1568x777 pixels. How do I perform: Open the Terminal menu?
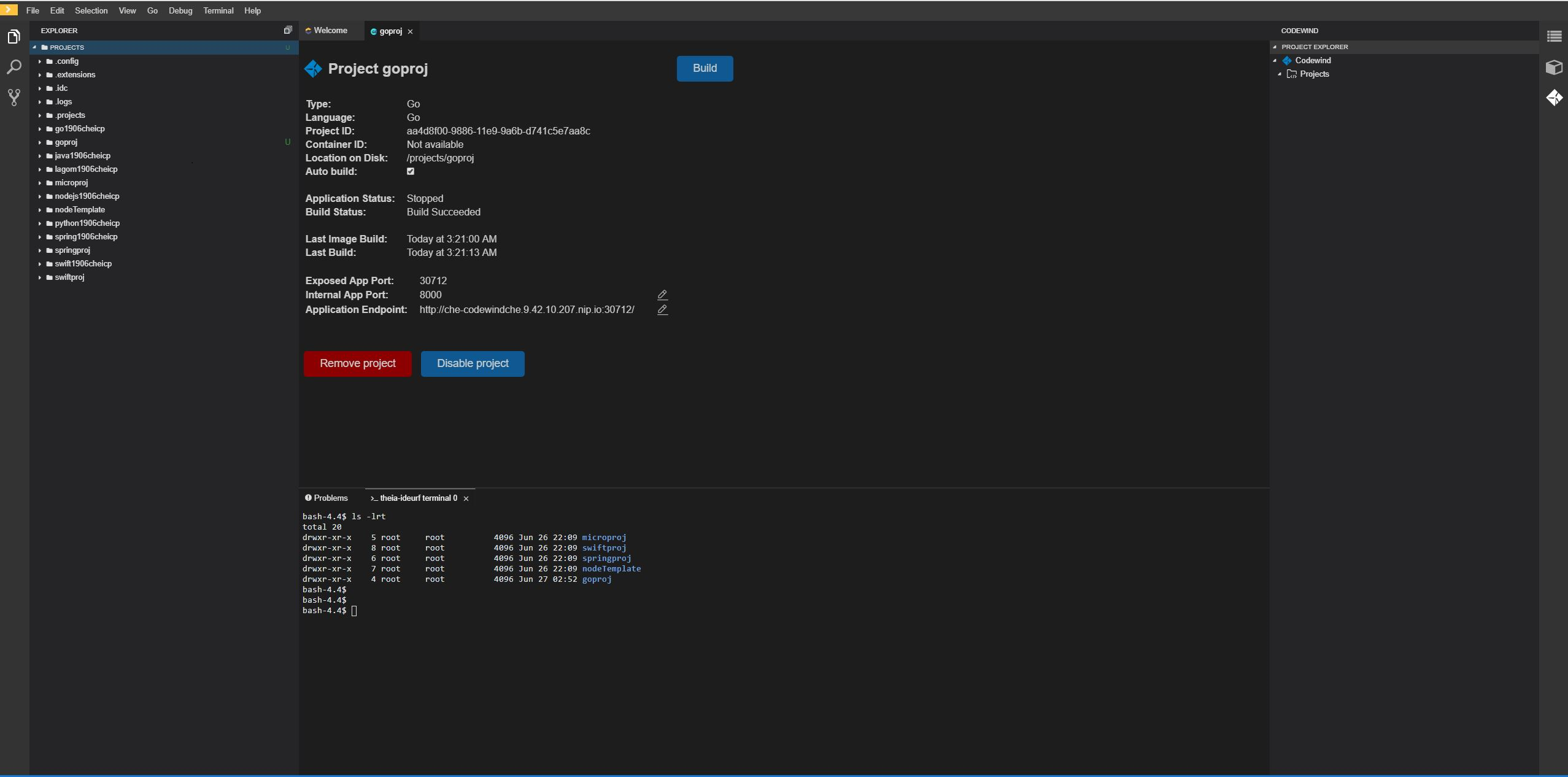pyautogui.click(x=218, y=10)
